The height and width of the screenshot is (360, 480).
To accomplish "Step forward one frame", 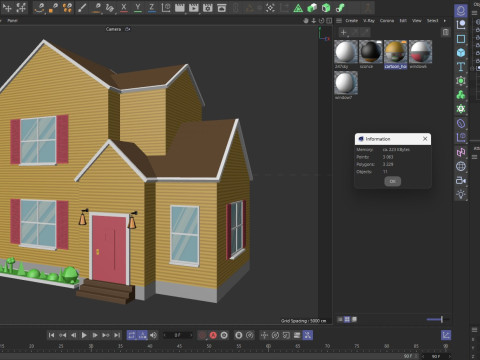I will pos(95,335).
